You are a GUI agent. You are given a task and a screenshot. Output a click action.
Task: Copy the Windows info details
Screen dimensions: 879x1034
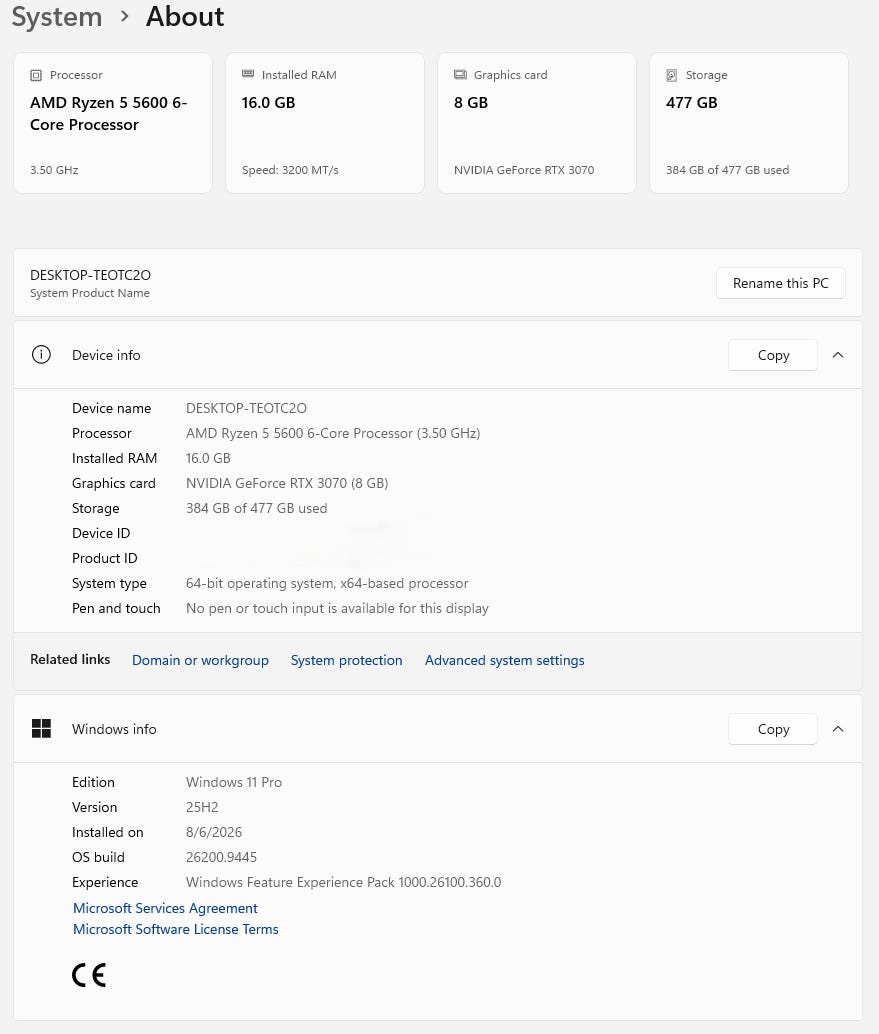(x=773, y=729)
